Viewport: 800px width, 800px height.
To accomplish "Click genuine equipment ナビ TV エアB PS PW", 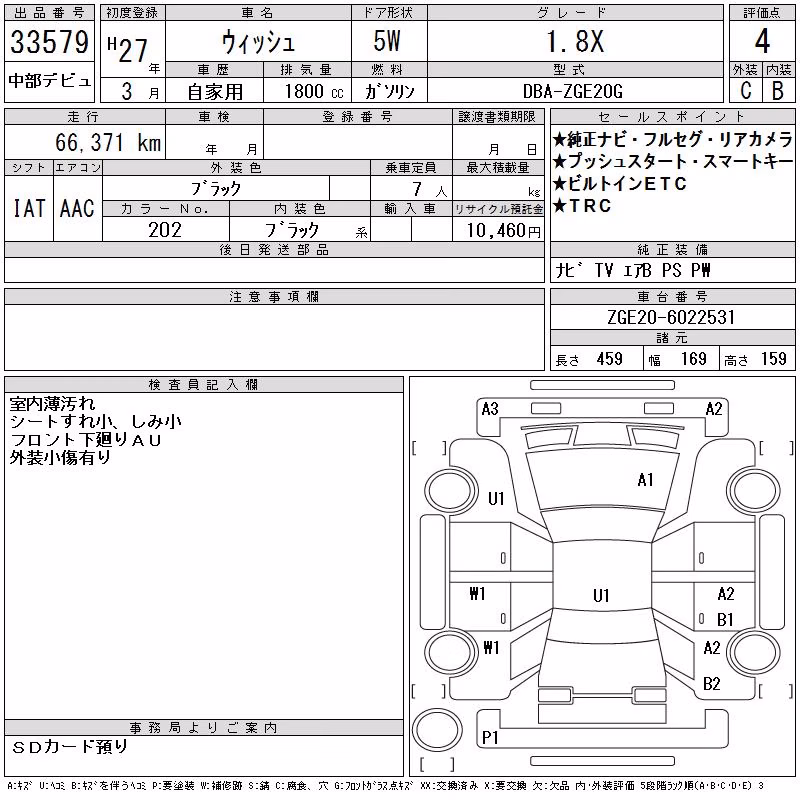I will coord(633,270).
